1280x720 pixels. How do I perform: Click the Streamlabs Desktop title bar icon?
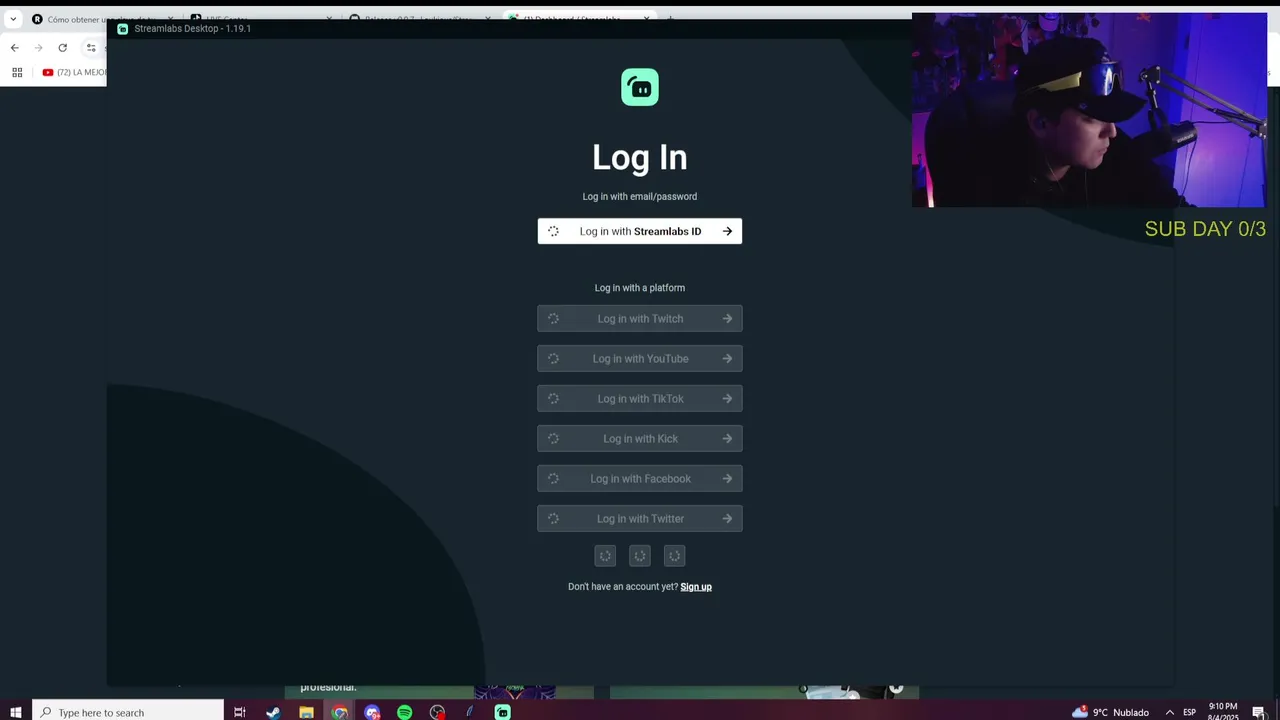(x=123, y=29)
